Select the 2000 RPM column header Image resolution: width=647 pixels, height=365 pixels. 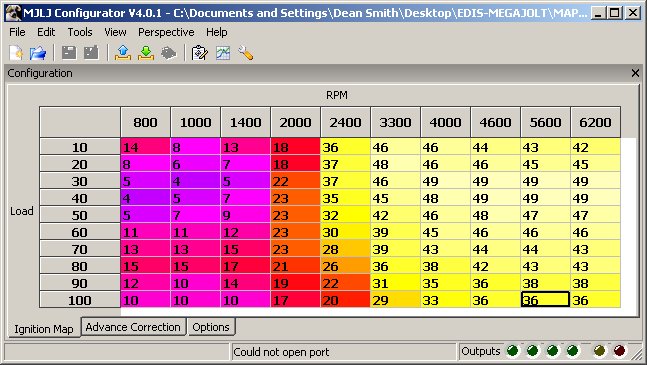295,122
